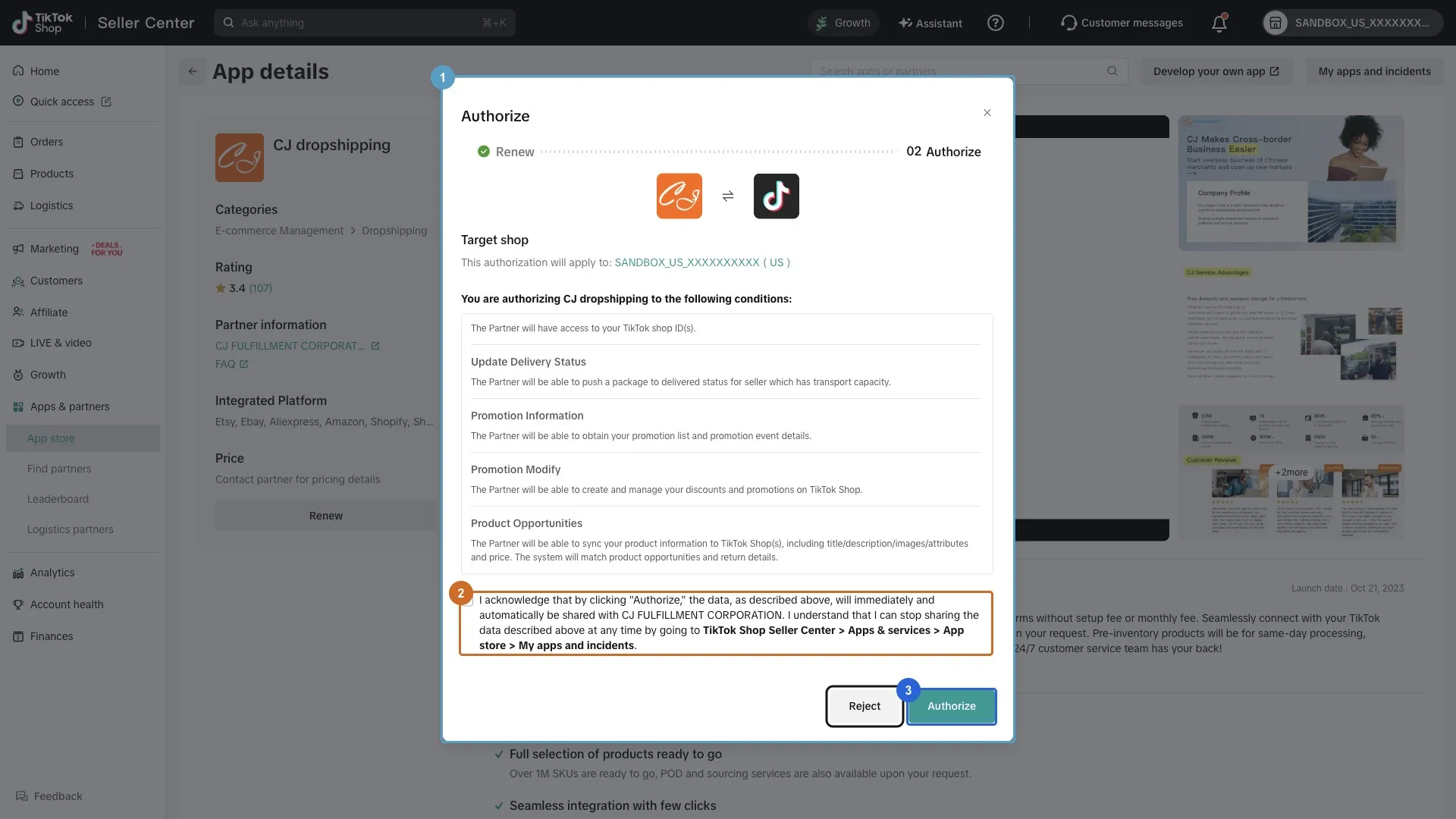Open the Assistant sparkle button
1456x819 pixels.
click(x=930, y=23)
